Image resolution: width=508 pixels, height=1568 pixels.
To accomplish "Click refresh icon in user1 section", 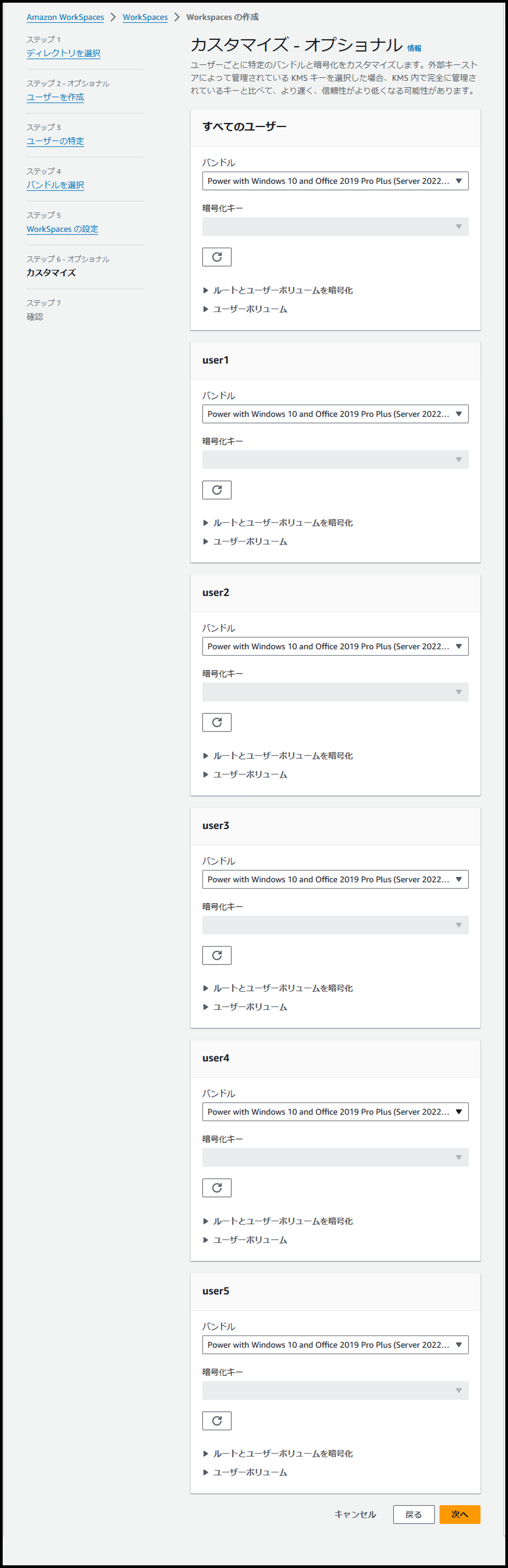I will pyautogui.click(x=217, y=490).
